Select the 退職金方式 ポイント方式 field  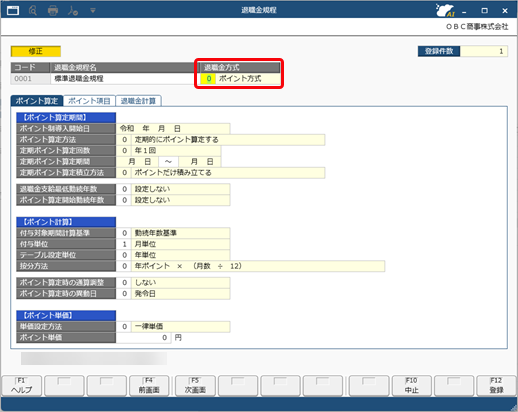click(x=240, y=79)
